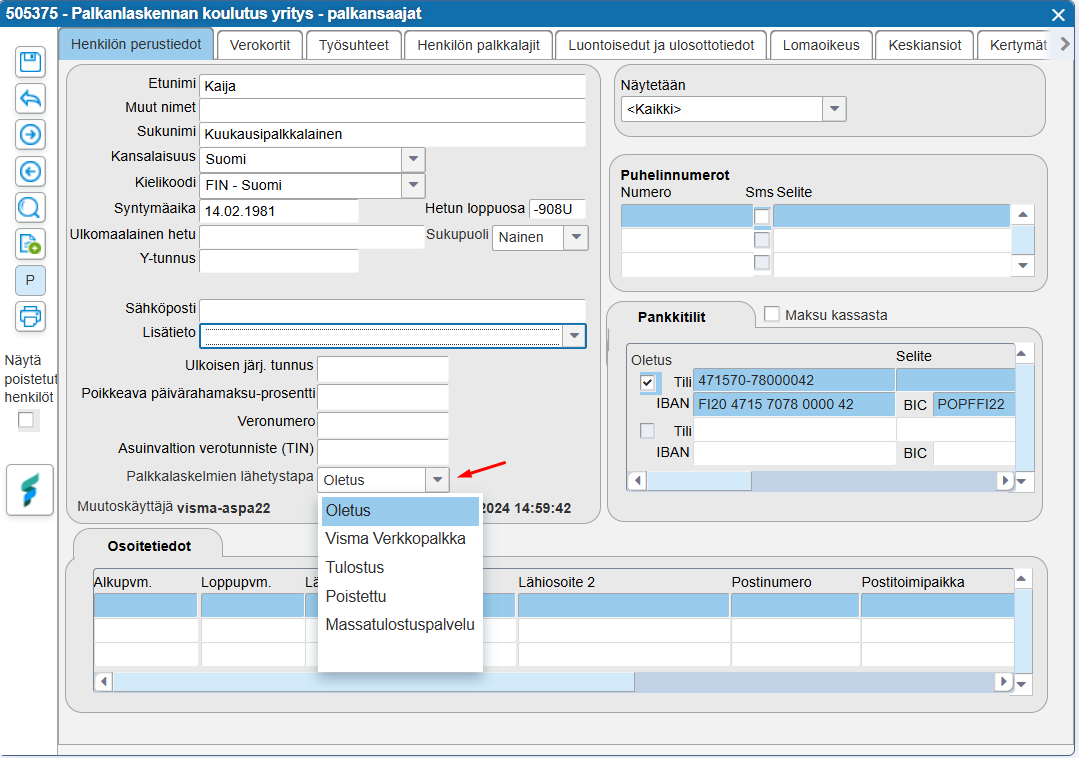1079x758 pixels.
Task: Click the new document plus icon
Action: (x=31, y=243)
